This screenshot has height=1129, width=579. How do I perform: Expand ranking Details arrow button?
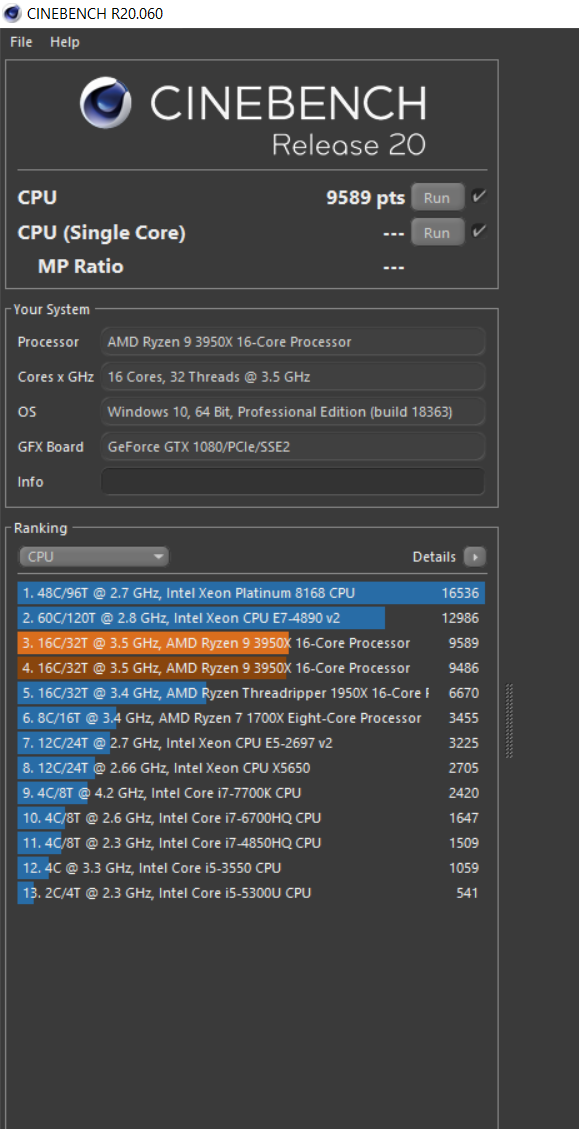(475, 557)
